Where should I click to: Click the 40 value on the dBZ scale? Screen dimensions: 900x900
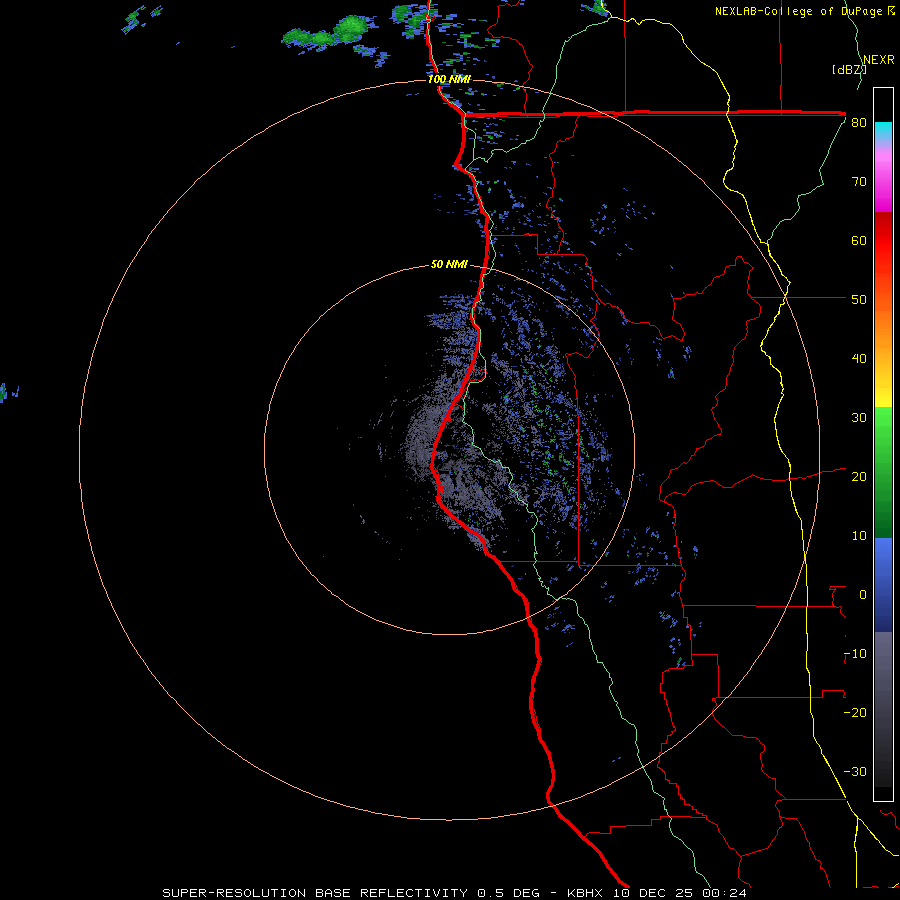pyautogui.click(x=859, y=359)
